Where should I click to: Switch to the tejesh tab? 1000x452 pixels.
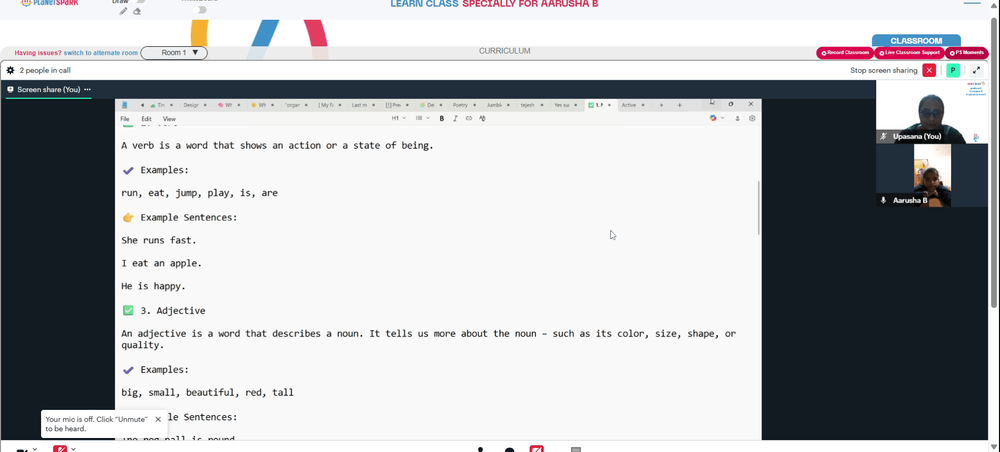[x=532, y=105]
